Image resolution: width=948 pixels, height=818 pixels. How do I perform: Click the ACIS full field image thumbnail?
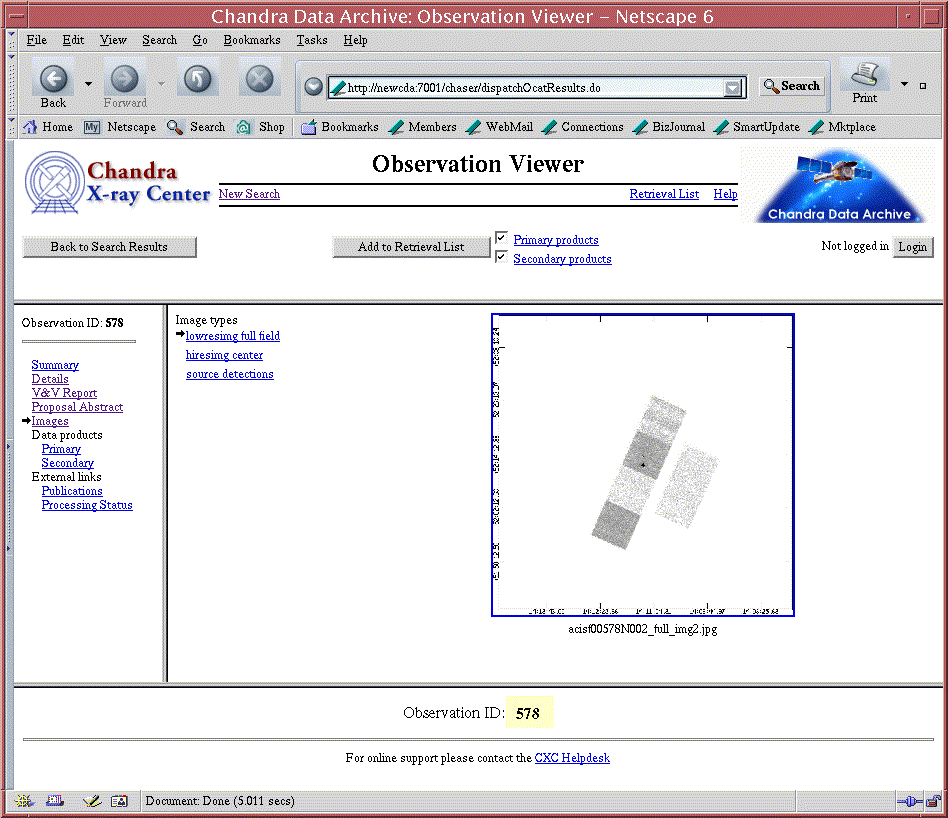tap(642, 465)
